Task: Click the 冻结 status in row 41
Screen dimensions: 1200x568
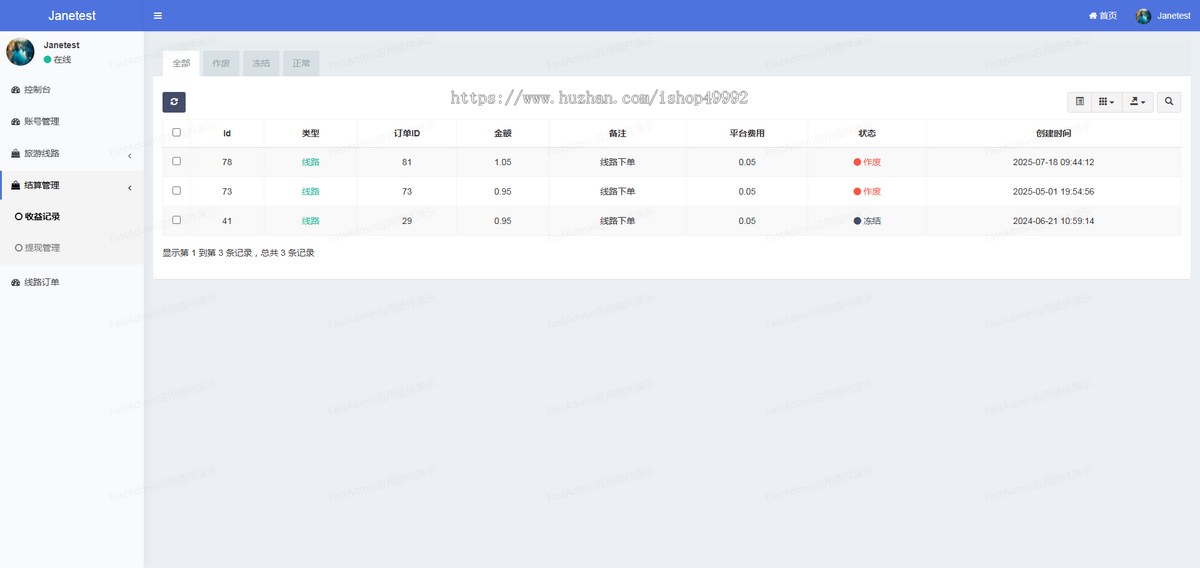Action: pyautogui.click(x=867, y=221)
